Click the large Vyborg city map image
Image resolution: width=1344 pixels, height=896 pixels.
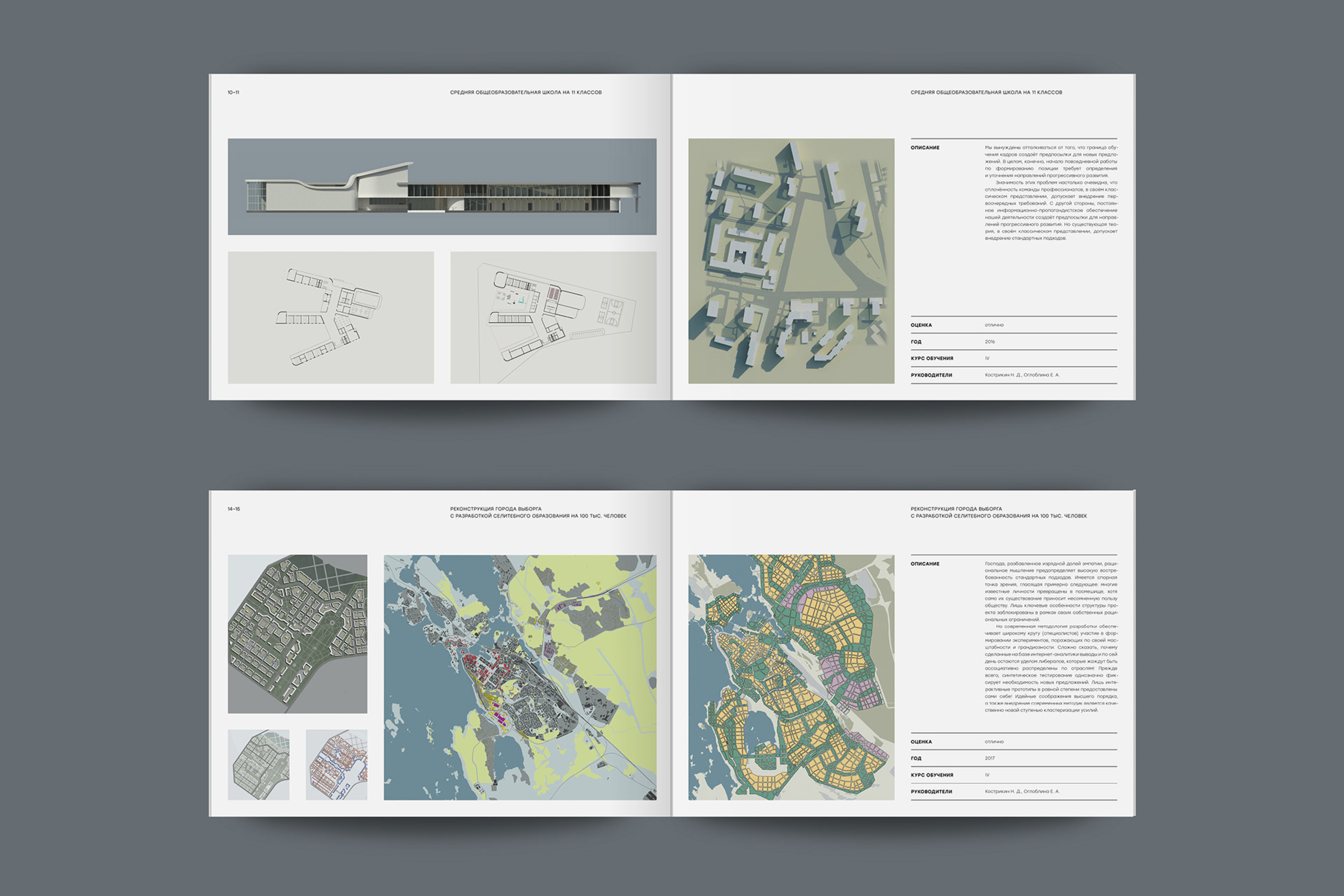520,677
